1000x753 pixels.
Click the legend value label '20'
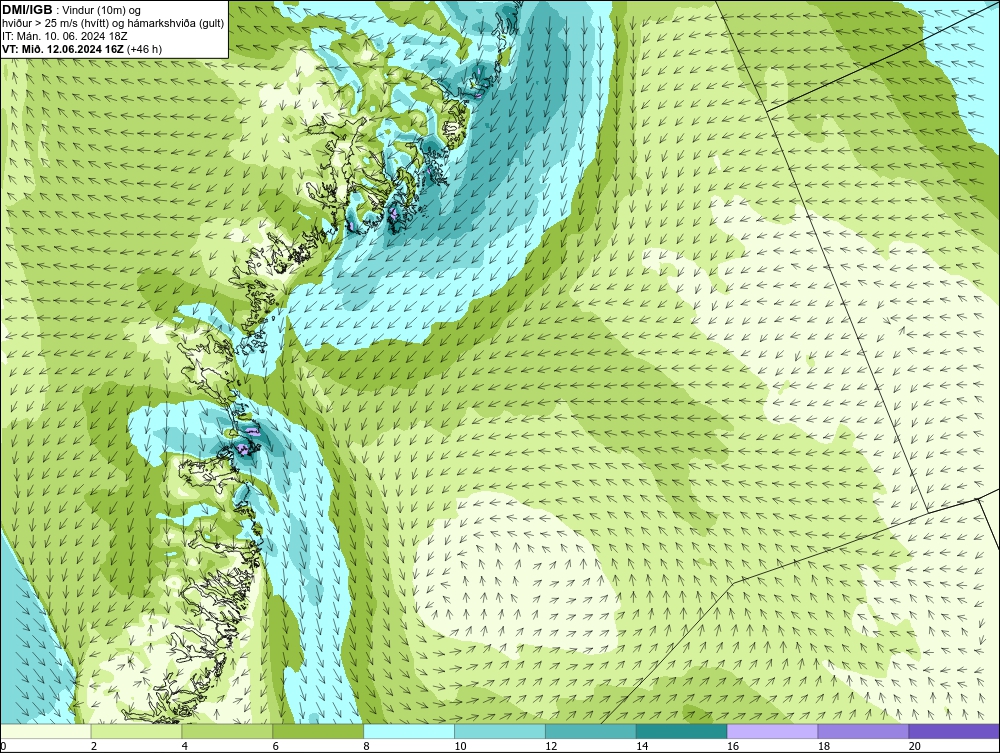point(915,746)
